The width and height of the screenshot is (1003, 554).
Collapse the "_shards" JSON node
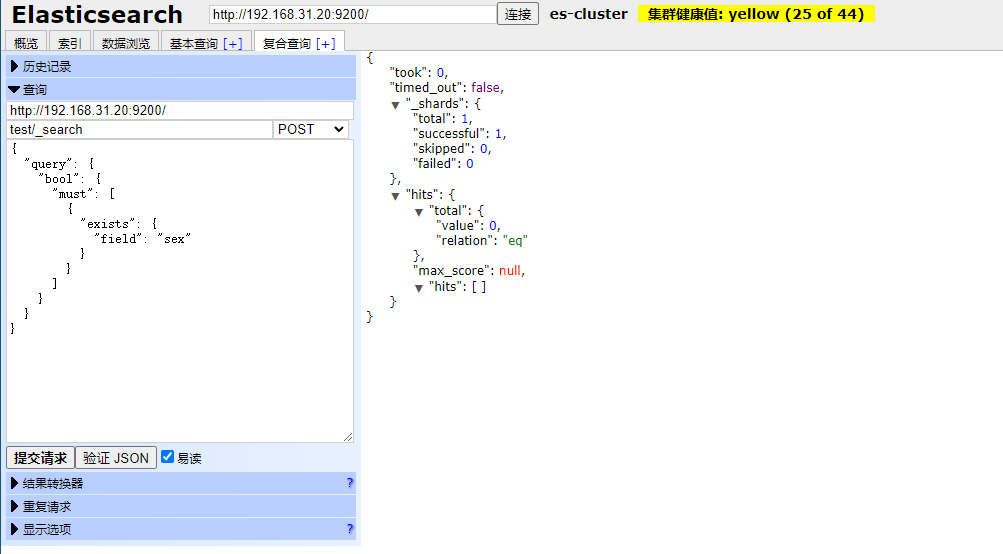395,105
